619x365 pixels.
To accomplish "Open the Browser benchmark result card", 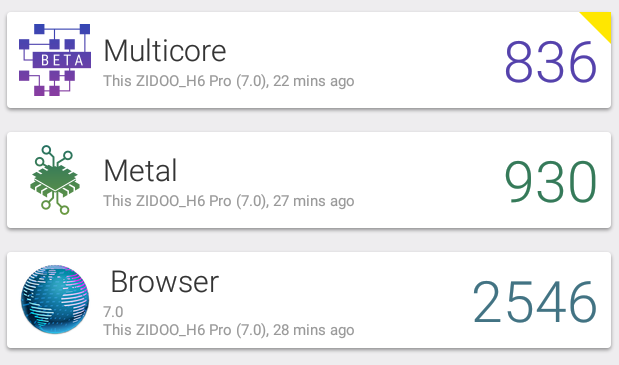I will click(x=309, y=300).
